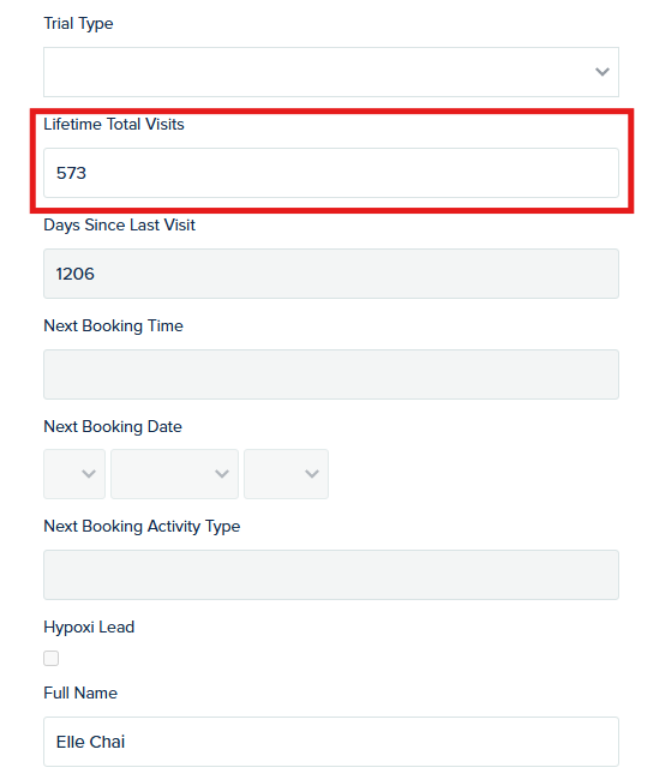Enable the Hypoxi Lead checkbox
Viewport: 657px width, 777px height.
51,658
